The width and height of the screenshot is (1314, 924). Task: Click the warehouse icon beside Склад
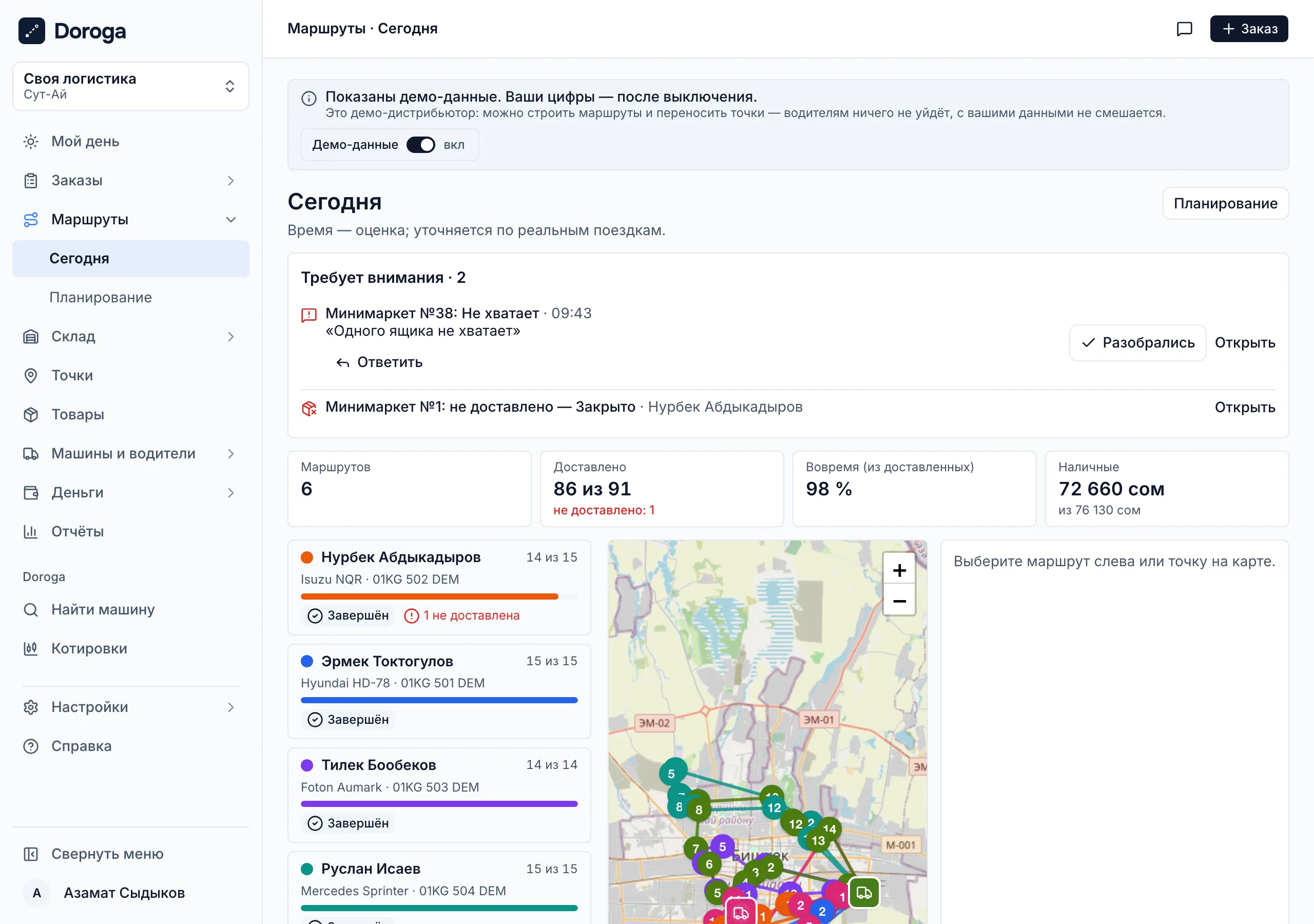pyautogui.click(x=31, y=337)
